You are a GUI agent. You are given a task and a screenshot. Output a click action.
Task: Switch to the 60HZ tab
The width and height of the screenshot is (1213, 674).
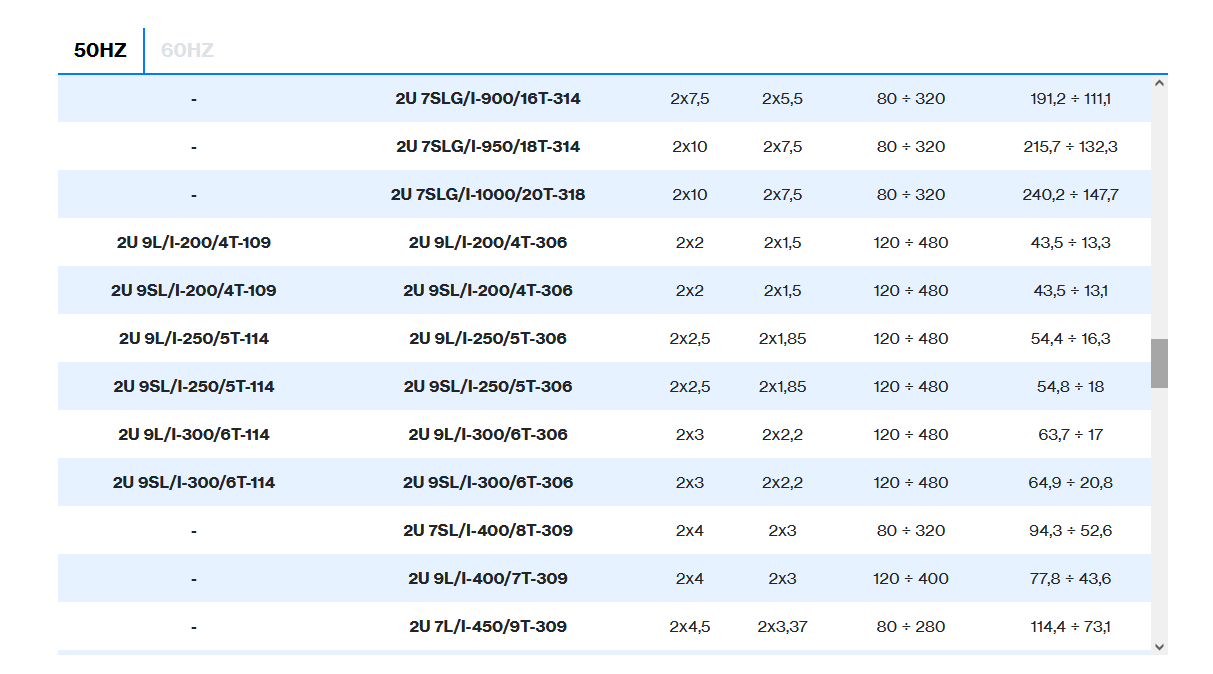(187, 50)
